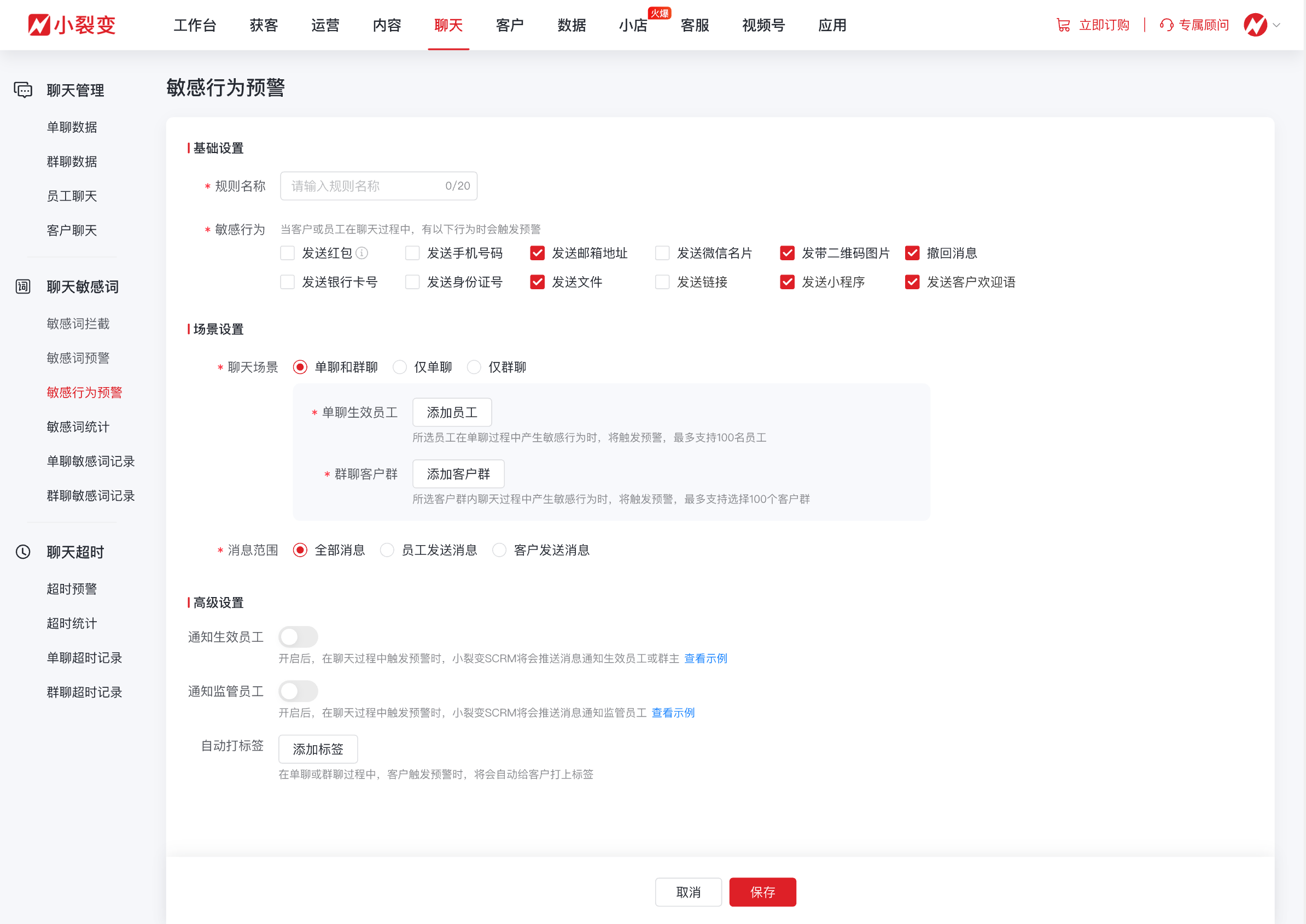The width and height of the screenshot is (1306, 924).
Task: Open 单聊敏感词记录 in the sidebar
Action: tap(90, 461)
